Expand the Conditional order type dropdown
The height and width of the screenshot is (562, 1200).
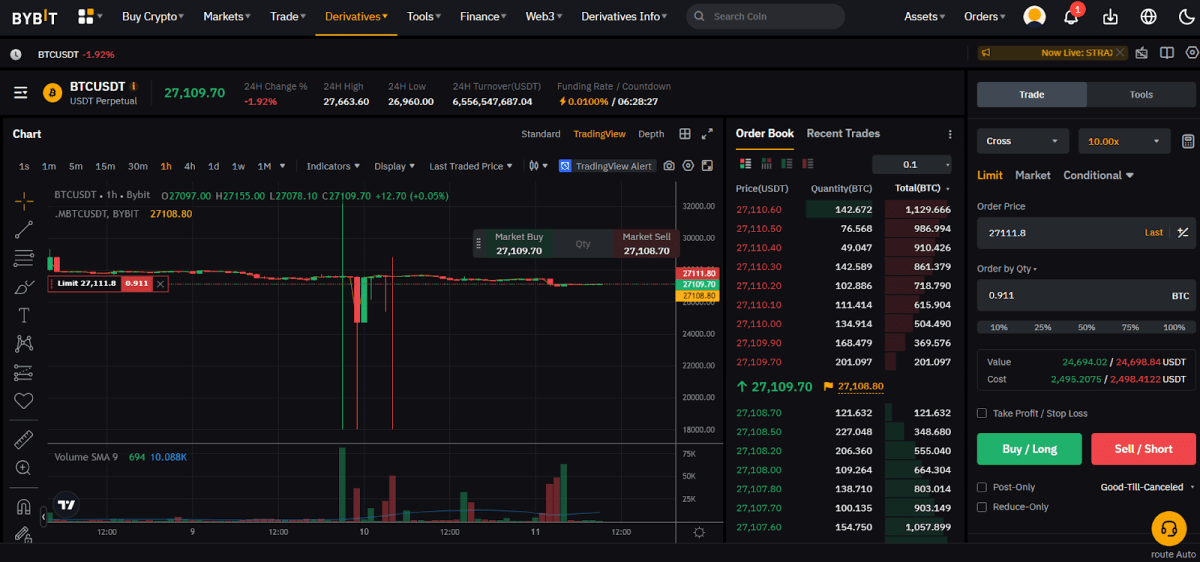(x=1098, y=175)
